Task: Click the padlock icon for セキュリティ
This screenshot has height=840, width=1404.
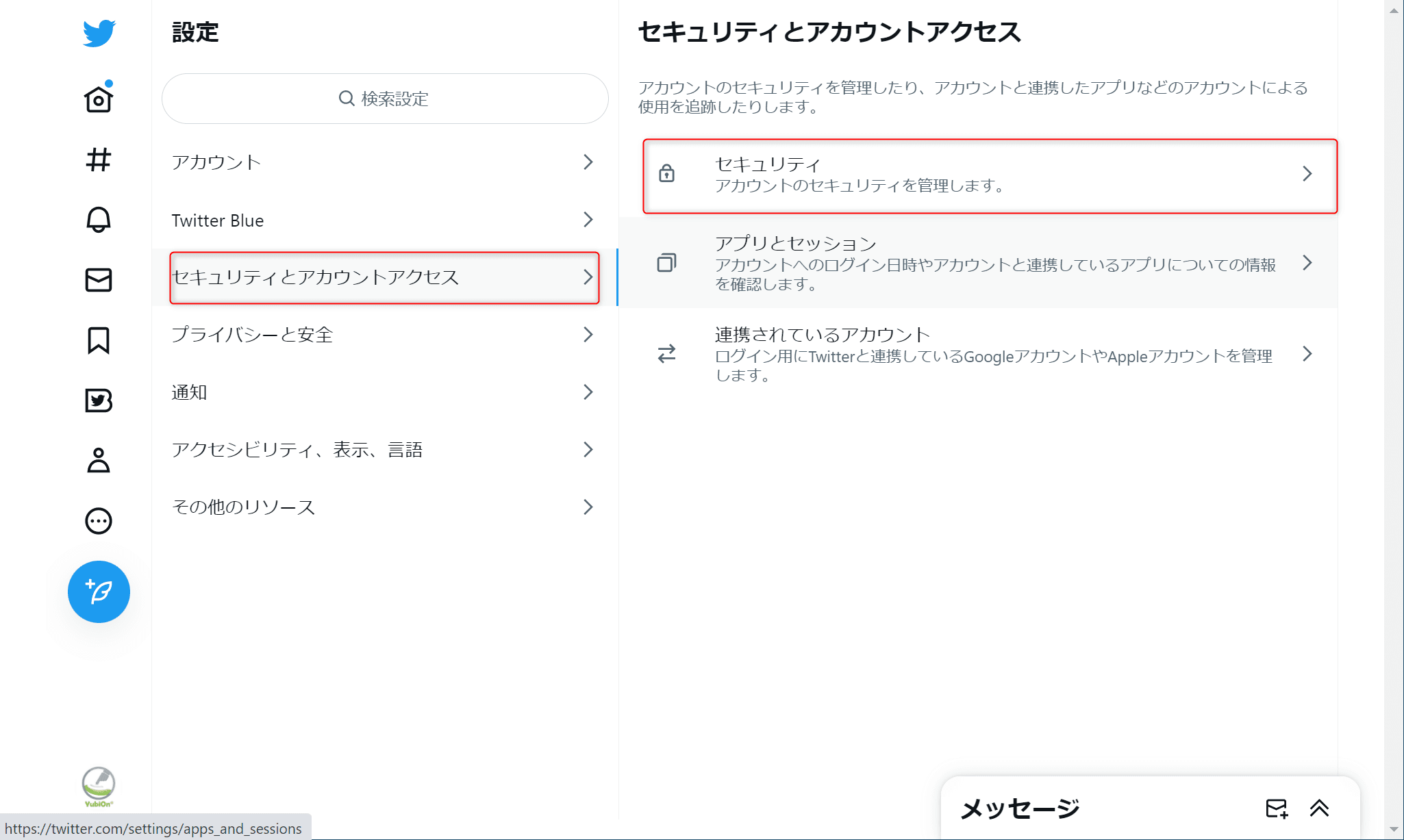Action: (x=666, y=173)
